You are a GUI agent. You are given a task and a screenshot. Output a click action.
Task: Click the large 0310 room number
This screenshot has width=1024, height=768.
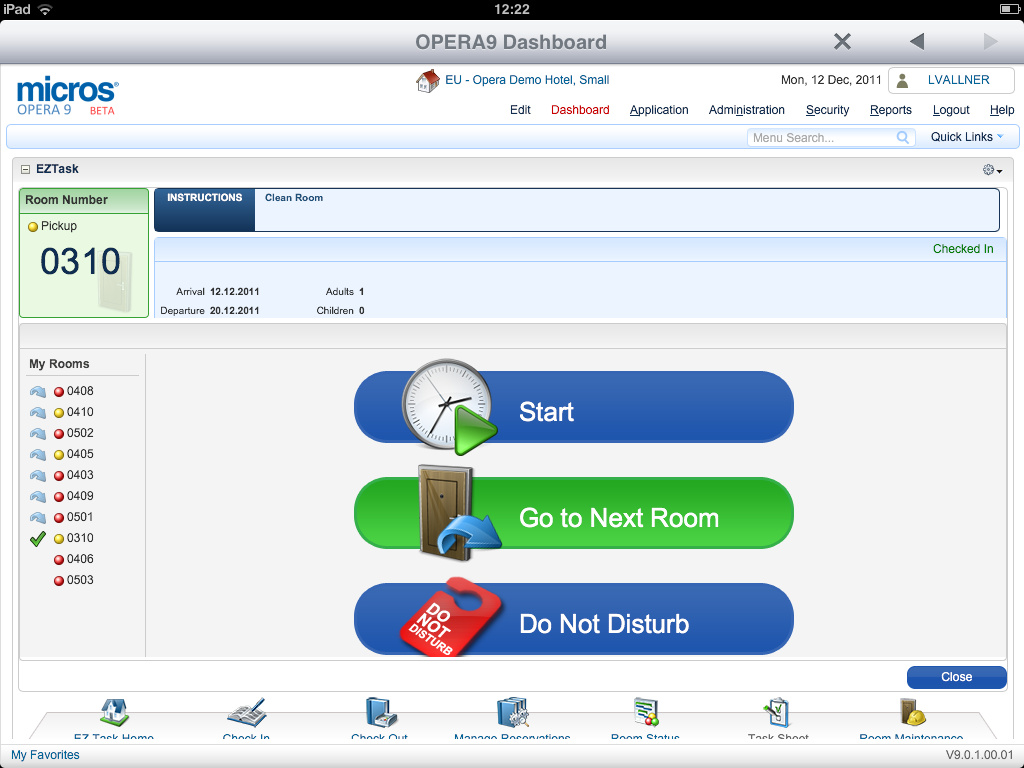point(80,261)
